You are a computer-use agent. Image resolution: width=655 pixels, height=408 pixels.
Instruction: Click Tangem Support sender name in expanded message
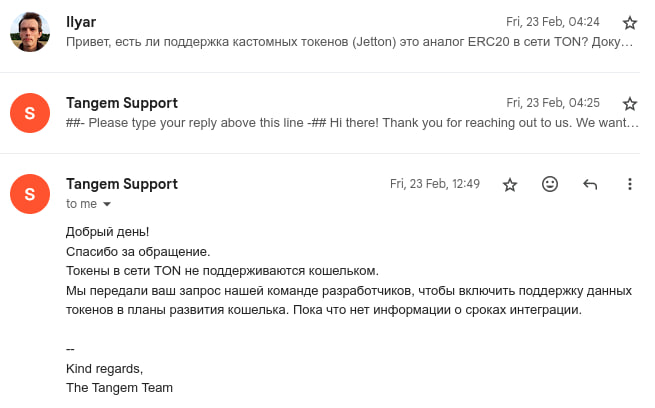pos(121,184)
